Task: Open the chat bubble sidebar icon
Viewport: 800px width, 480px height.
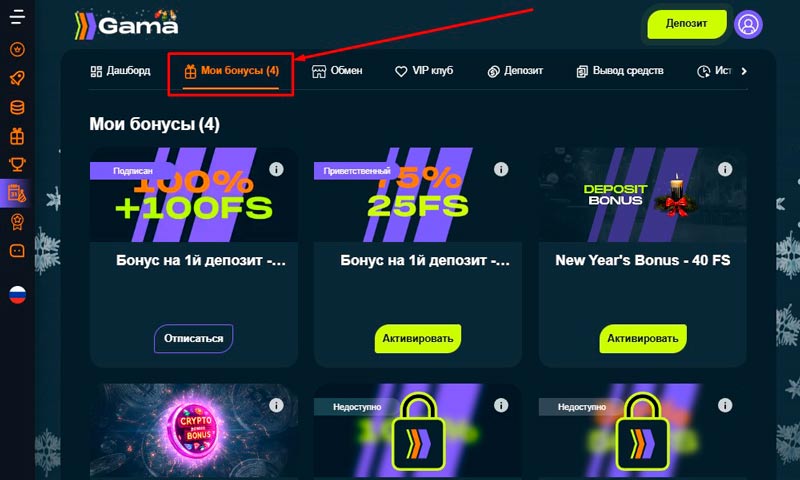Action: [x=17, y=251]
